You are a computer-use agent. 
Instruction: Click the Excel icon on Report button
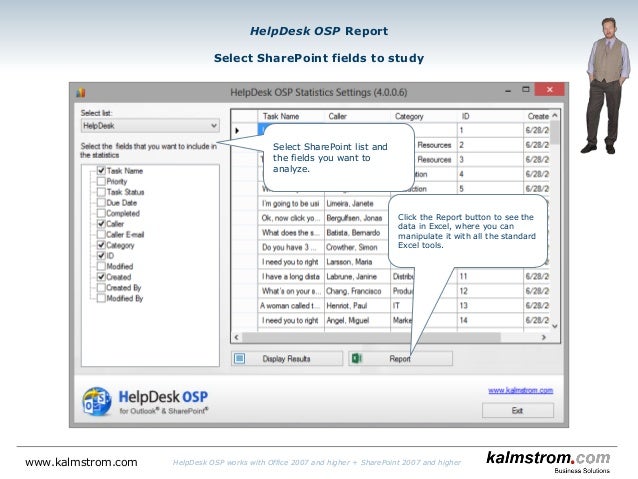tap(356, 359)
